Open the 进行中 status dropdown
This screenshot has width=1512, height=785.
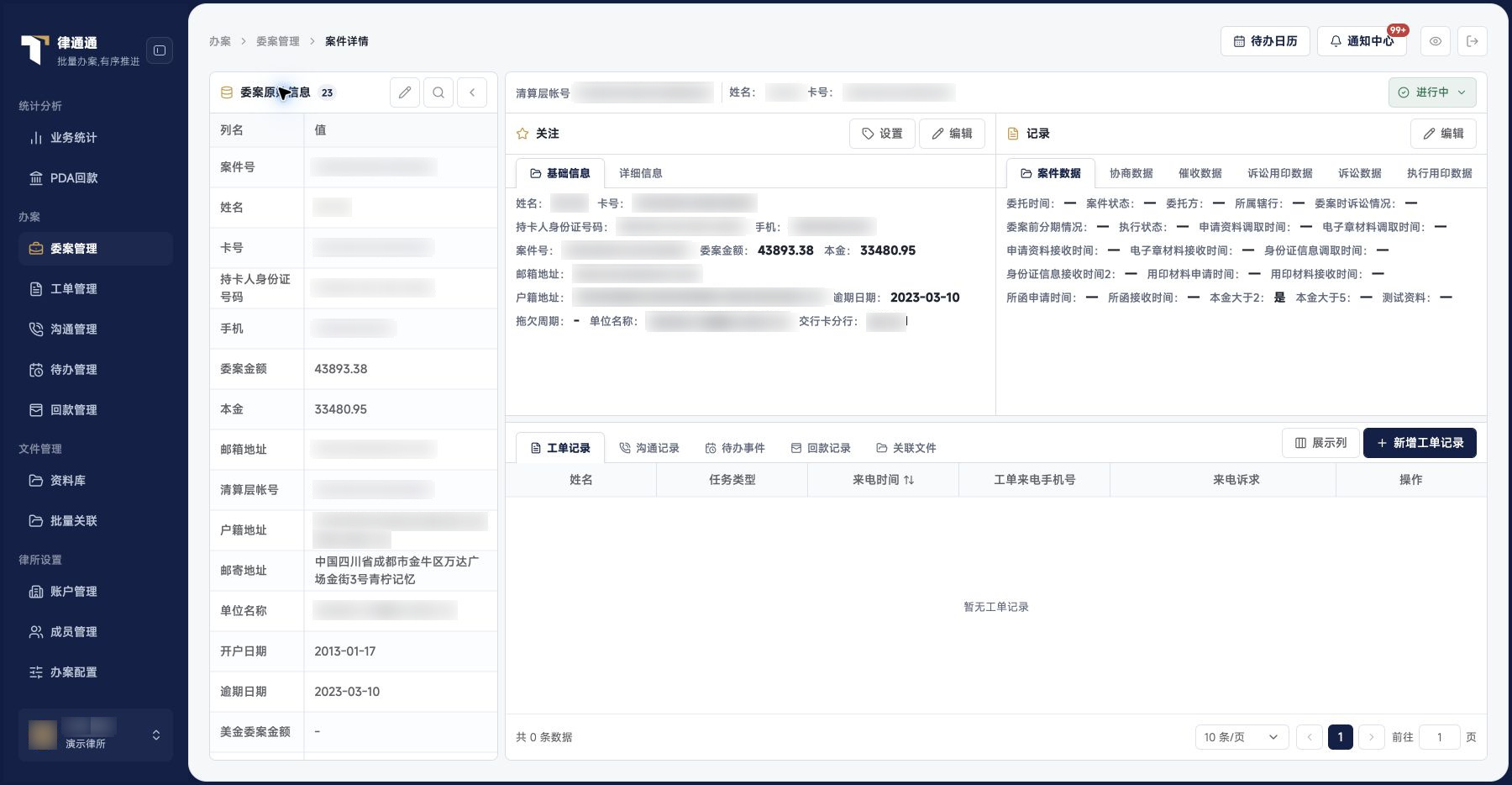pos(1432,92)
